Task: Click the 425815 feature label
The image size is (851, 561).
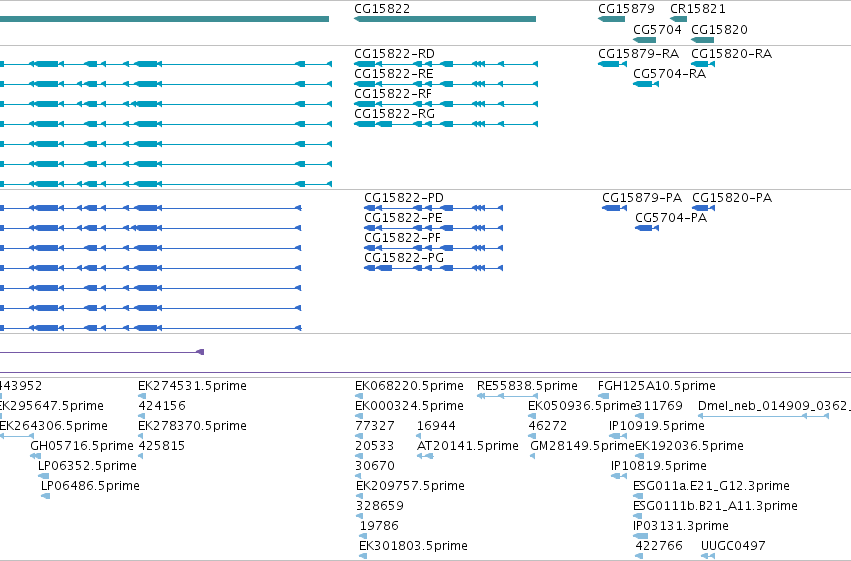Action: [x=162, y=446]
